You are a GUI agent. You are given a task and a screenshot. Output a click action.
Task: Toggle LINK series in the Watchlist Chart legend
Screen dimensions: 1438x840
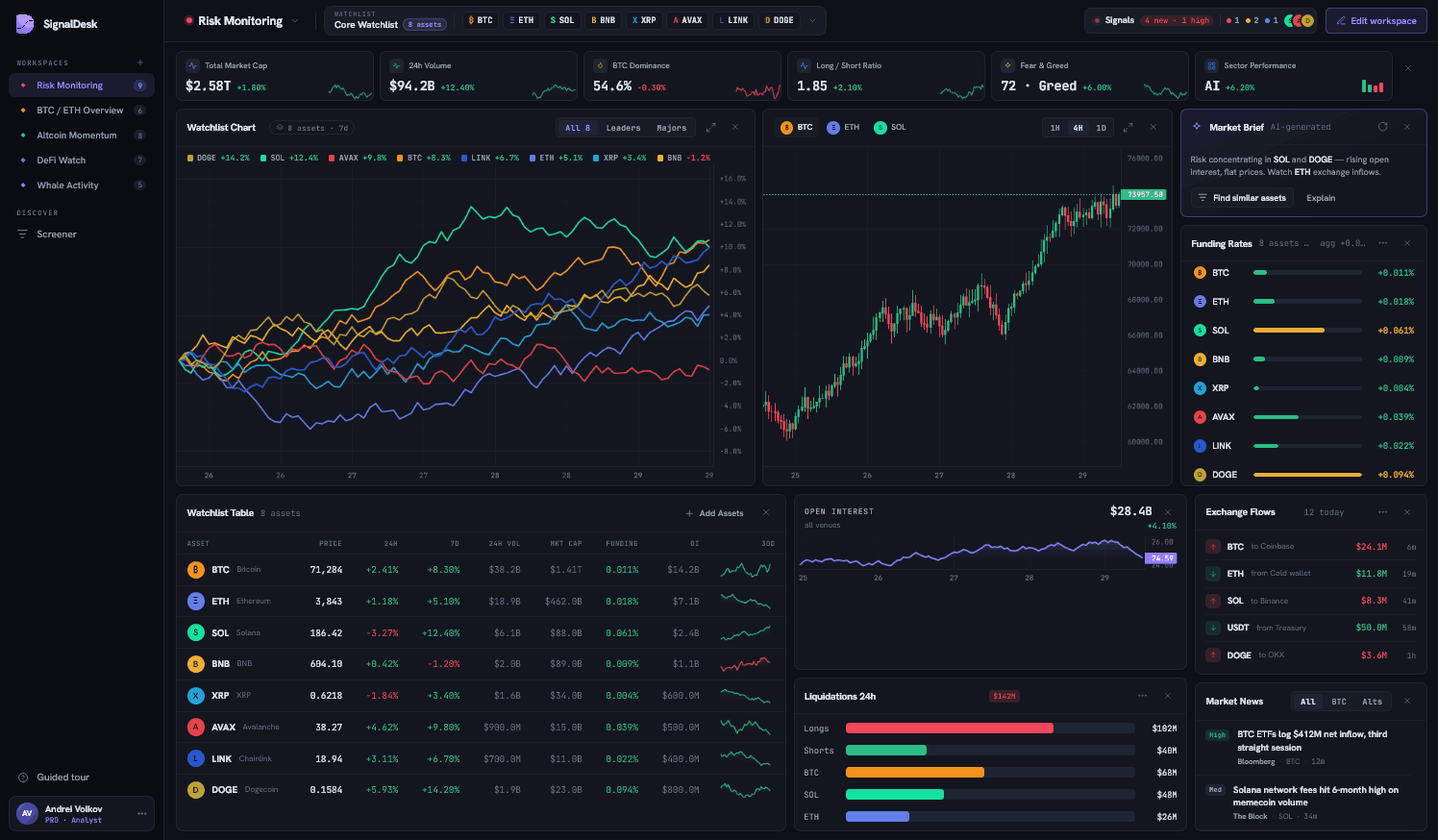click(x=490, y=158)
